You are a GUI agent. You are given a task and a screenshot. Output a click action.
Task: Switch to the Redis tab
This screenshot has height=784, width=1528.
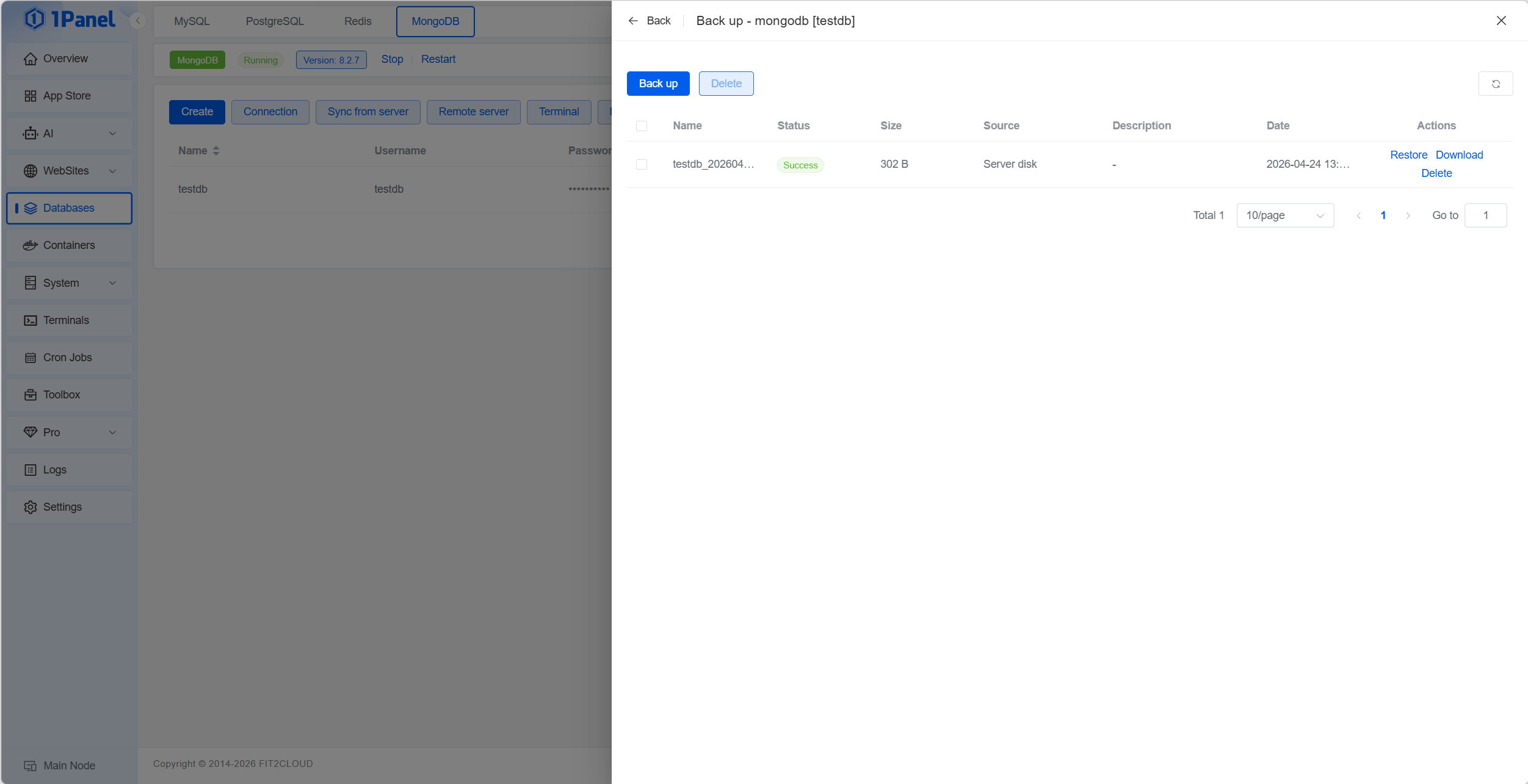coord(358,21)
